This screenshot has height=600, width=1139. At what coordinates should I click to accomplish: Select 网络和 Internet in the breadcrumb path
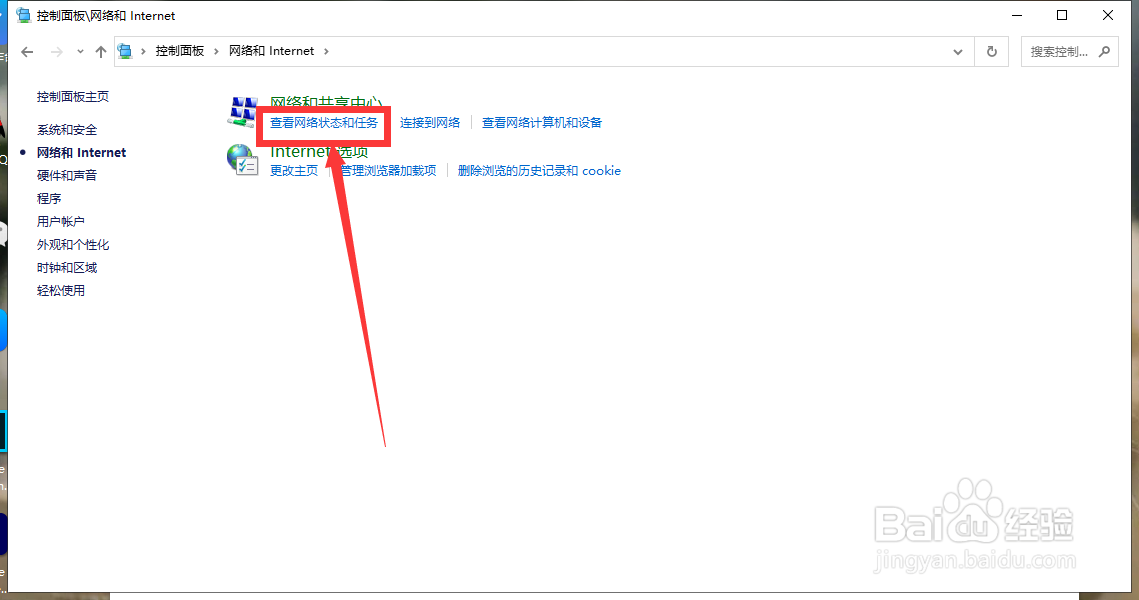273,50
